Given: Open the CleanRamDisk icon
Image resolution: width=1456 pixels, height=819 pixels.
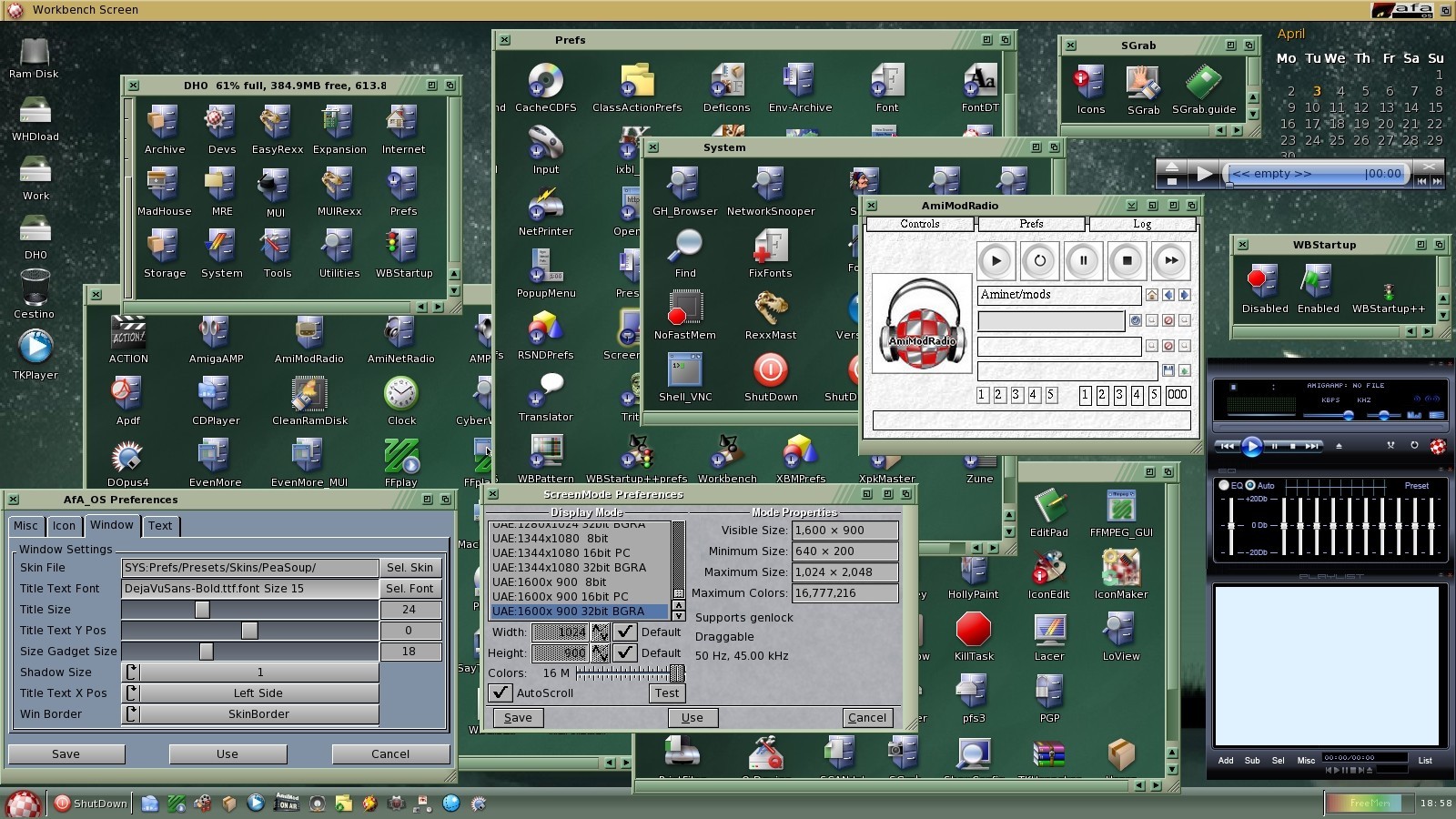Looking at the screenshot, I should point(309,395).
